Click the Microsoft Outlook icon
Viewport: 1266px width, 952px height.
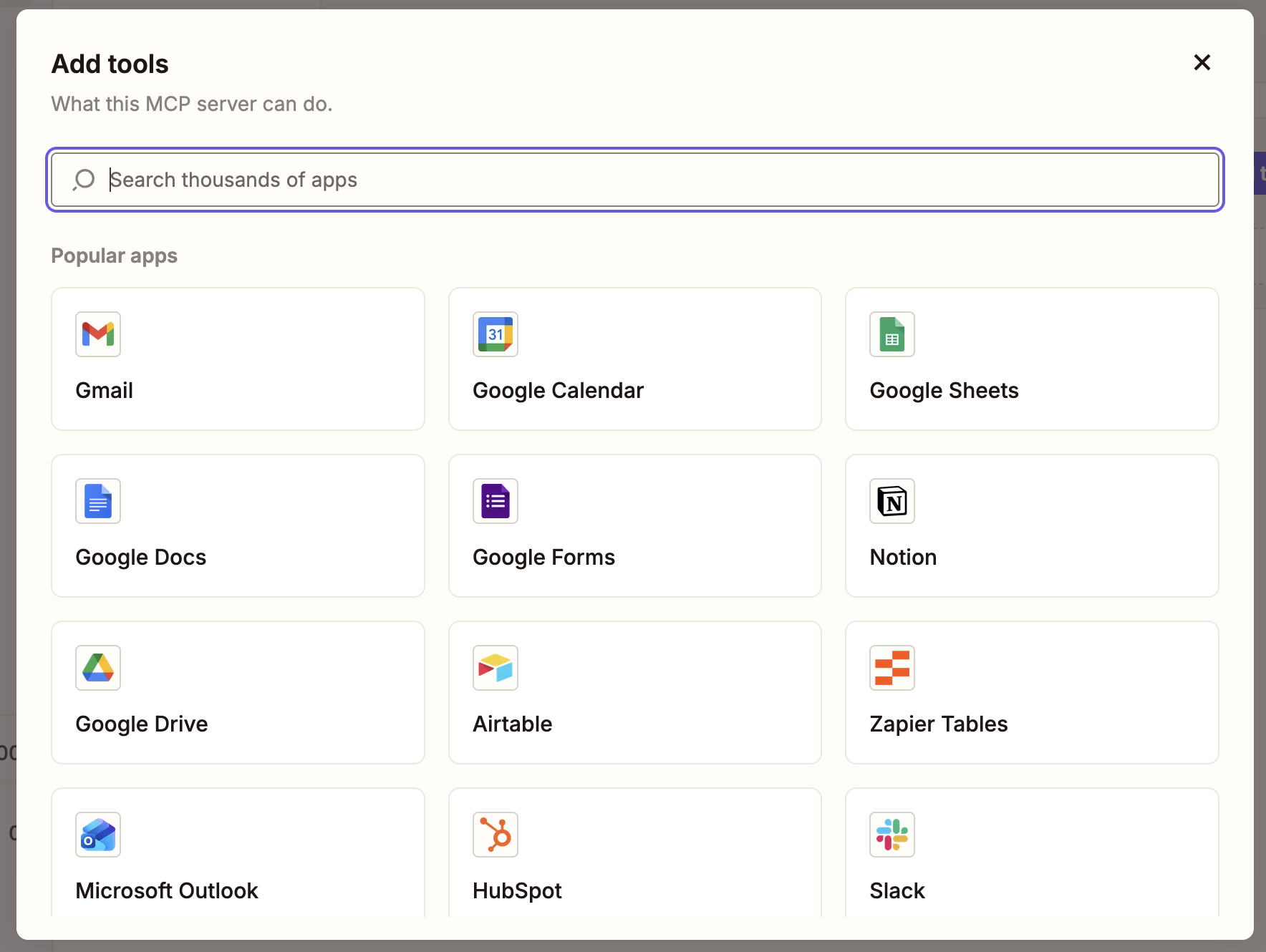pyautogui.click(x=98, y=835)
